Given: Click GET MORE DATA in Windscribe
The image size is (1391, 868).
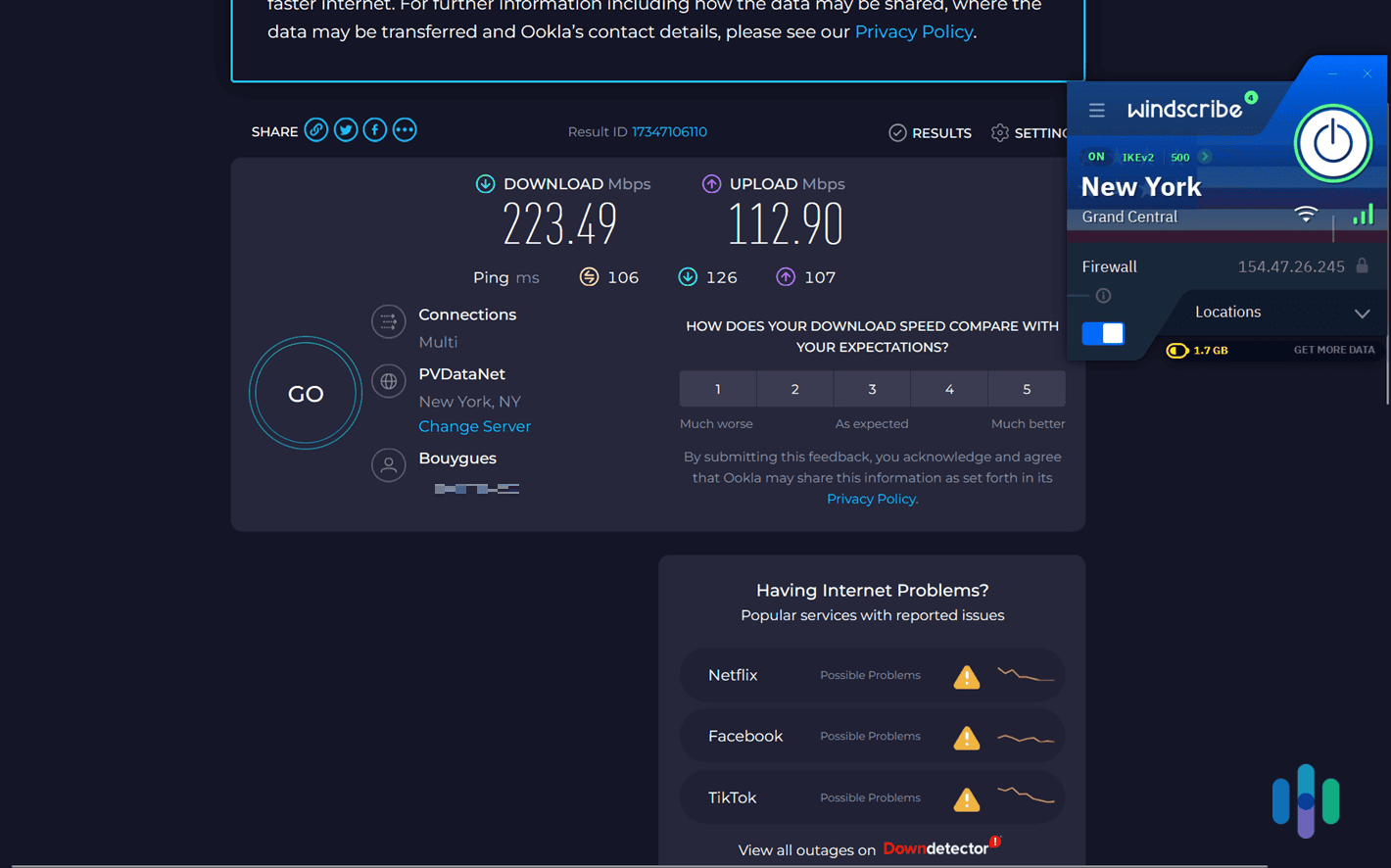Looking at the screenshot, I should click(1334, 350).
